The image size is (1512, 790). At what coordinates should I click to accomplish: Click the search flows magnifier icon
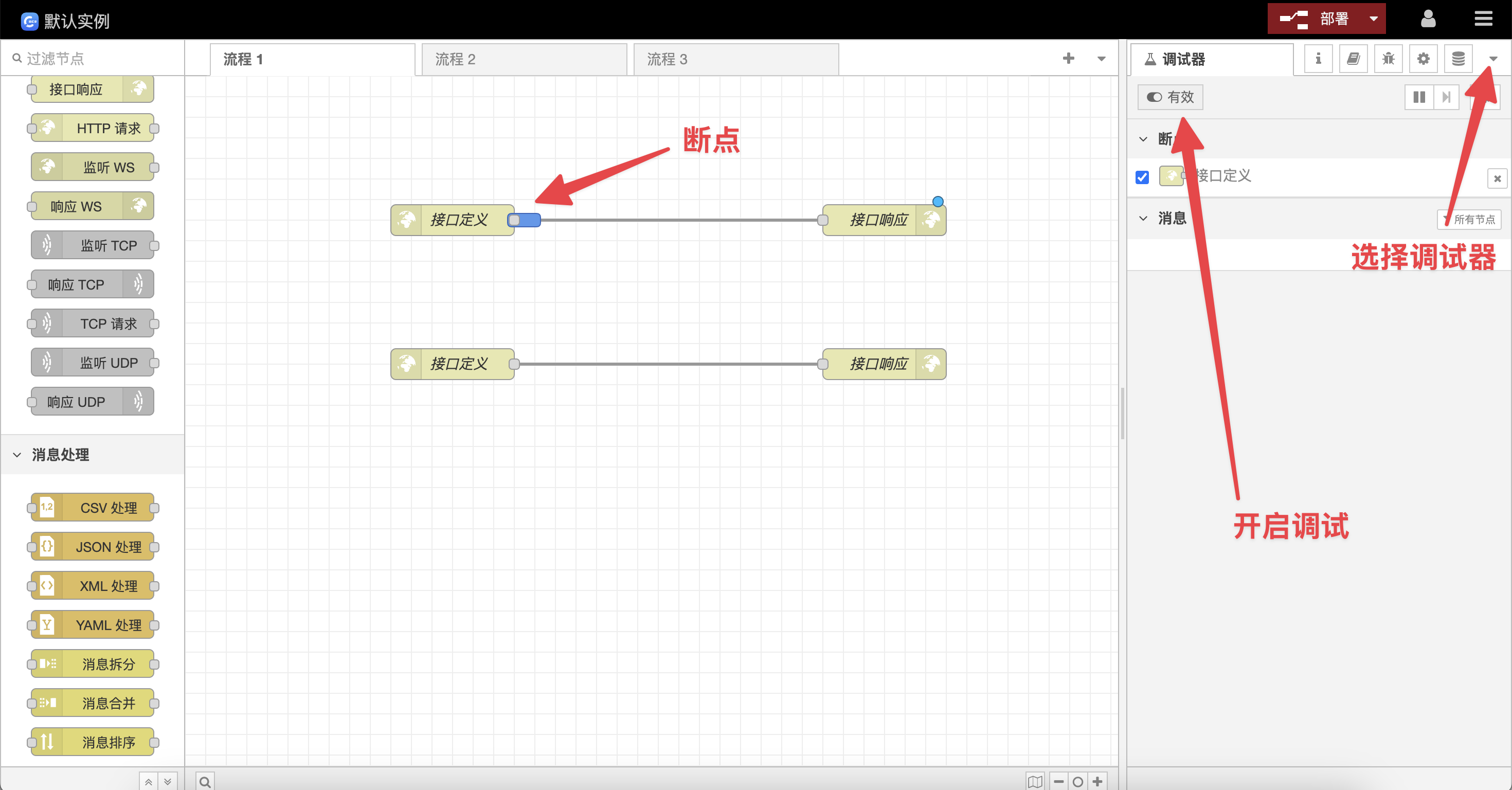(205, 781)
